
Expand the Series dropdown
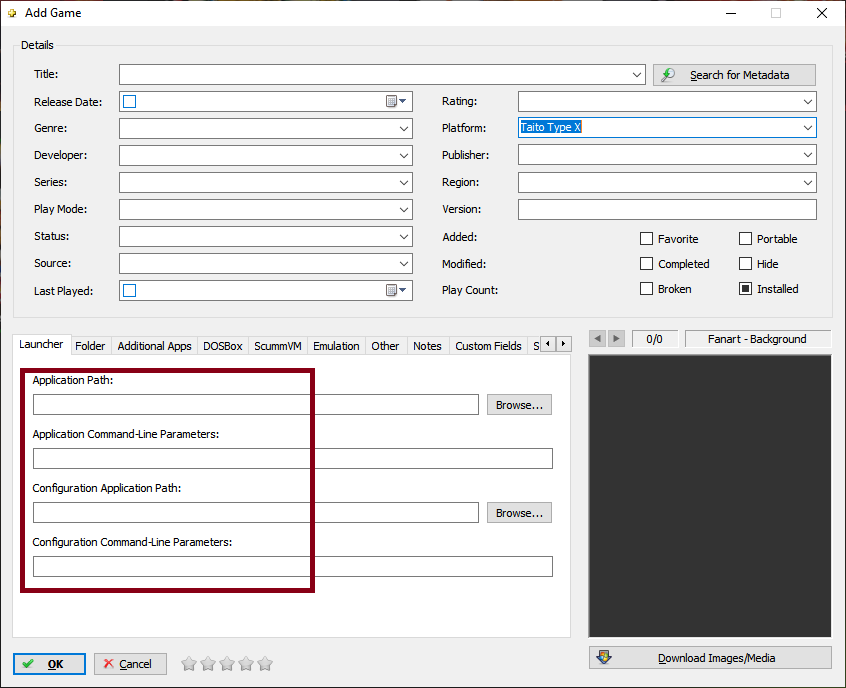[x=404, y=182]
